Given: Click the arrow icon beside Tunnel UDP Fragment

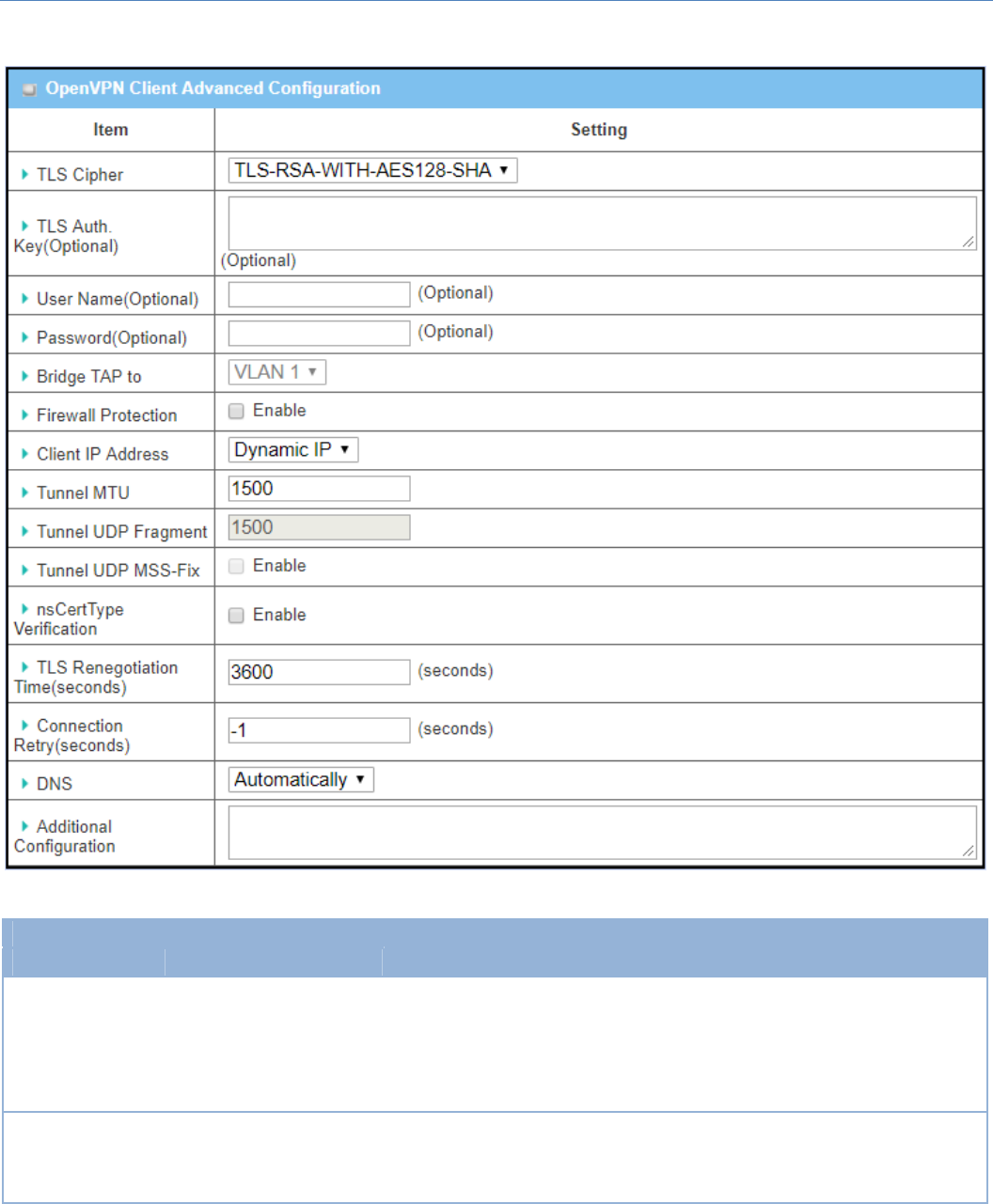Looking at the screenshot, I should tap(24, 531).
